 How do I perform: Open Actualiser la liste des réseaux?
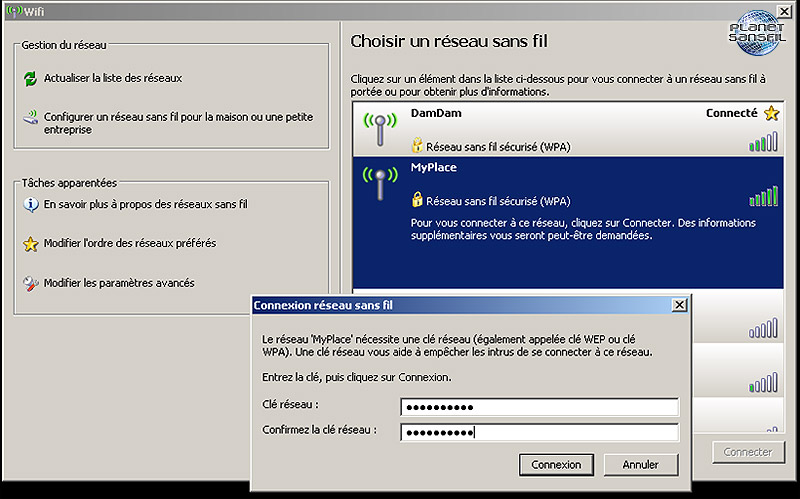[113, 78]
